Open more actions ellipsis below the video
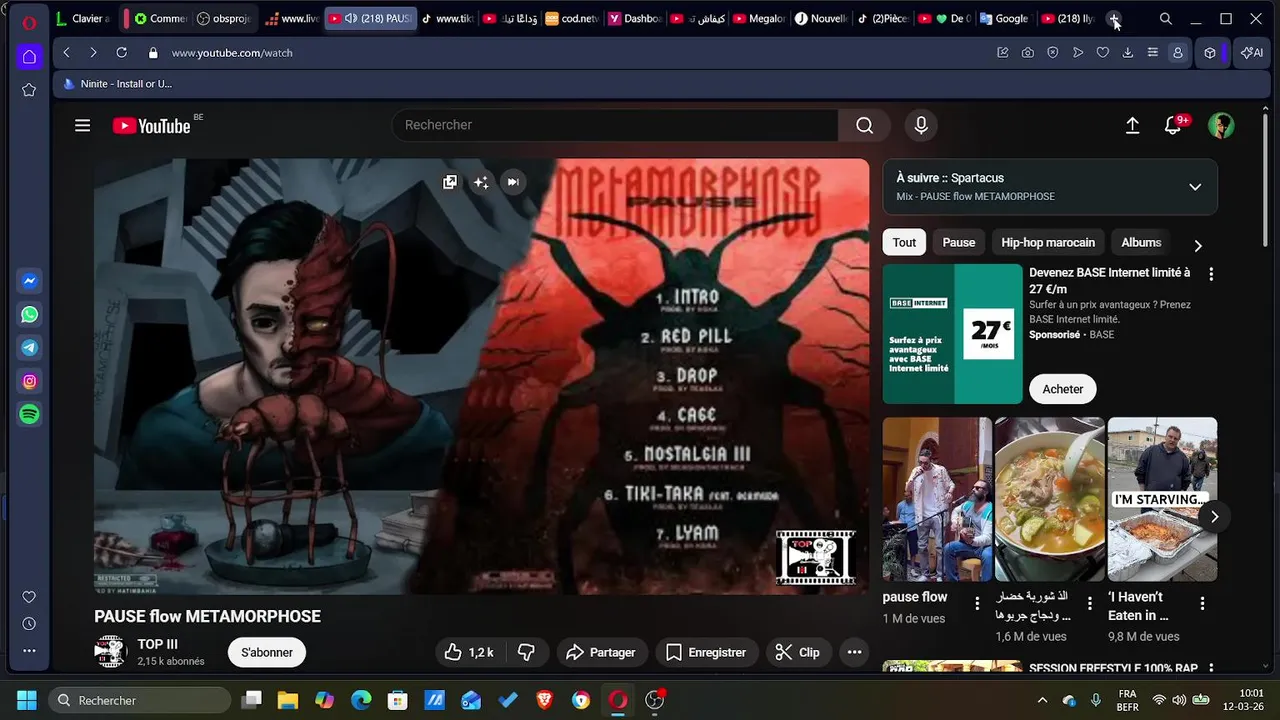Image resolution: width=1280 pixels, height=720 pixels. [854, 652]
